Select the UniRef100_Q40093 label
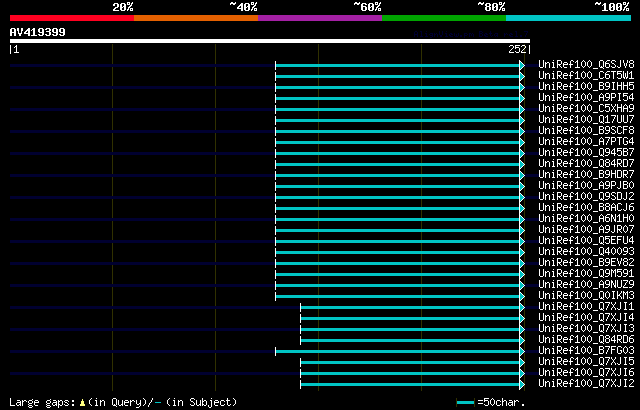Viewport: 640px width, 410px height. [586, 252]
